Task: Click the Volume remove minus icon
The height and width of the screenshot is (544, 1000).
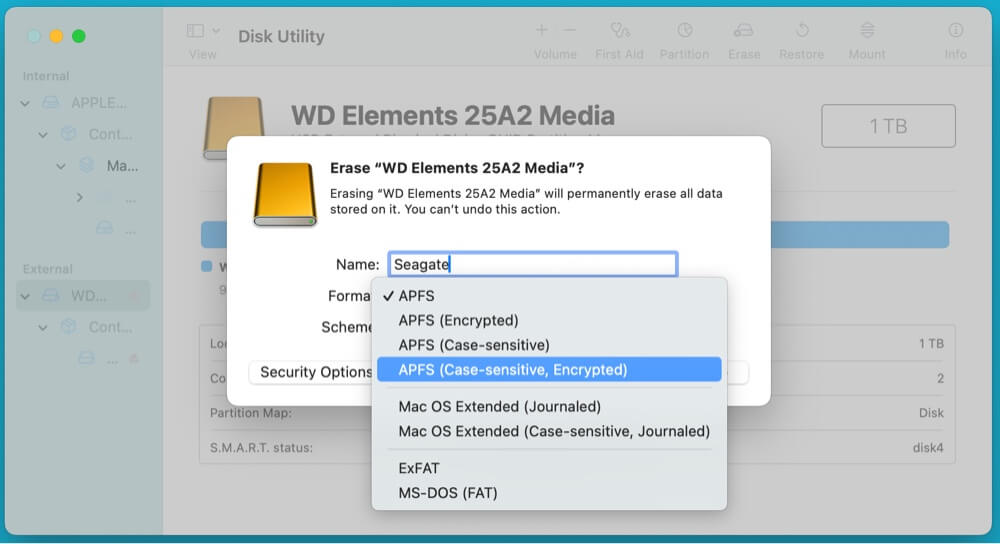Action: [x=570, y=30]
